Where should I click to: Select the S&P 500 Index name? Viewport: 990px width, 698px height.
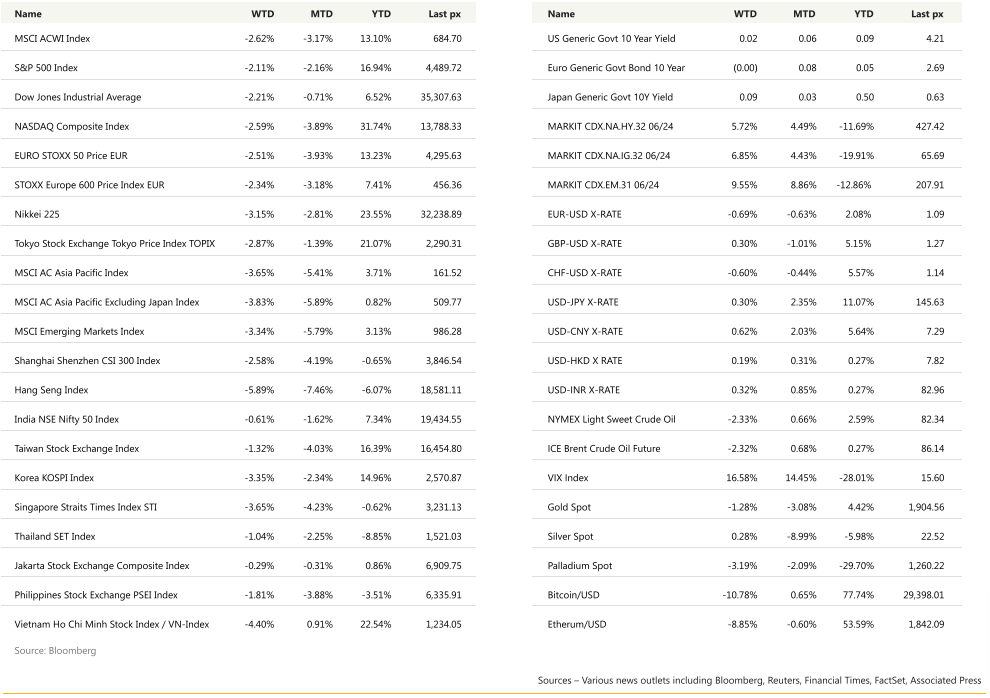coord(46,68)
